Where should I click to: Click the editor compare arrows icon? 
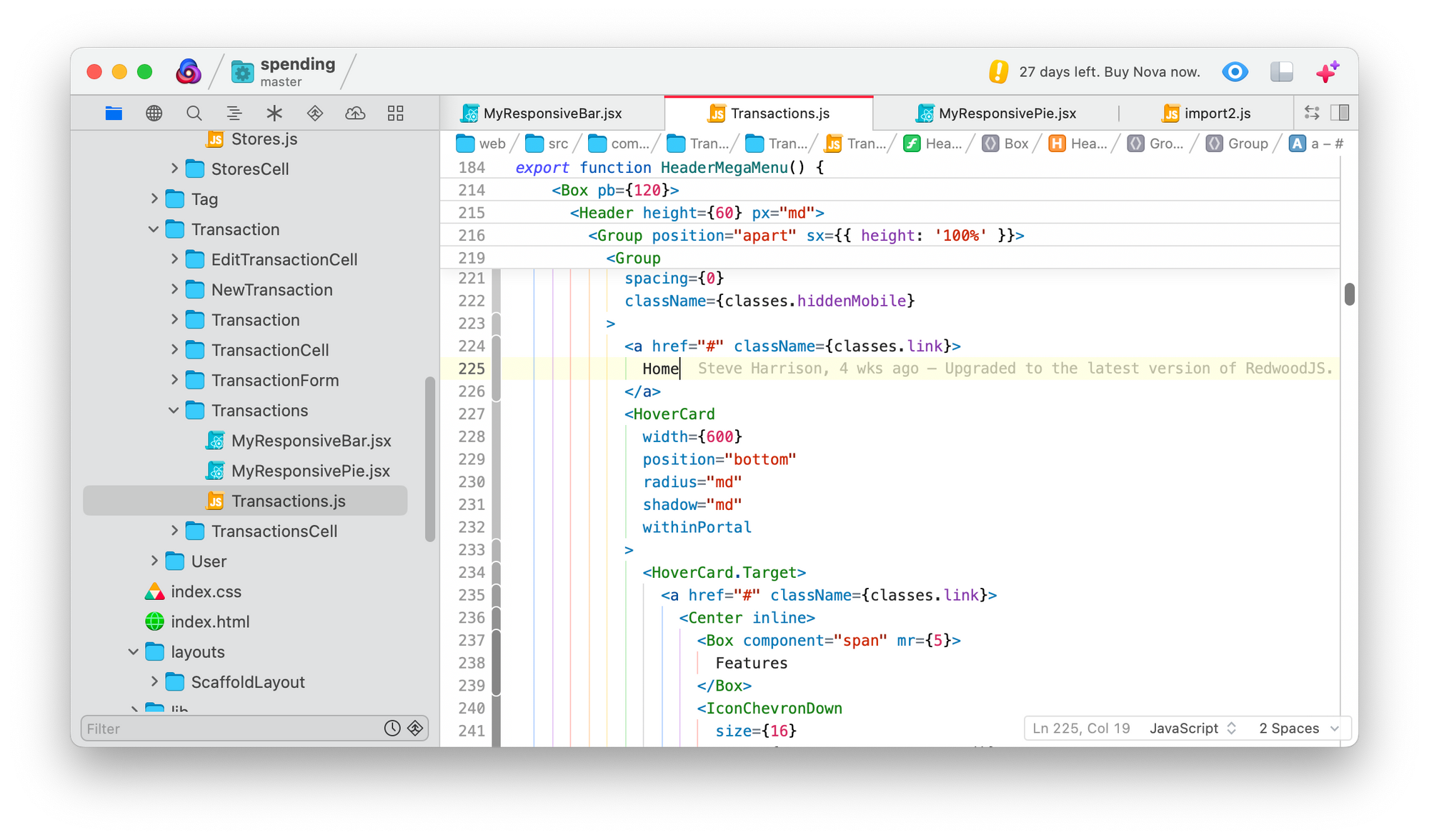1312,113
